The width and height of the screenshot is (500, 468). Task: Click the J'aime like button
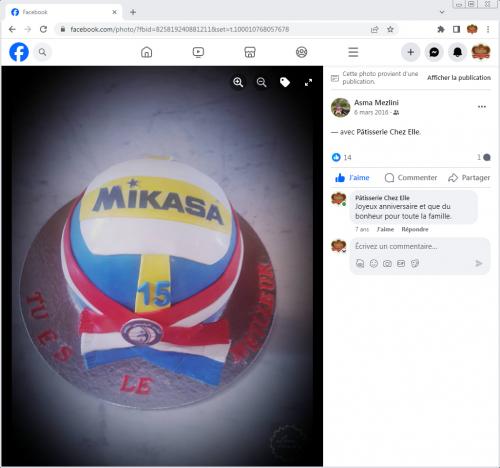(352, 178)
